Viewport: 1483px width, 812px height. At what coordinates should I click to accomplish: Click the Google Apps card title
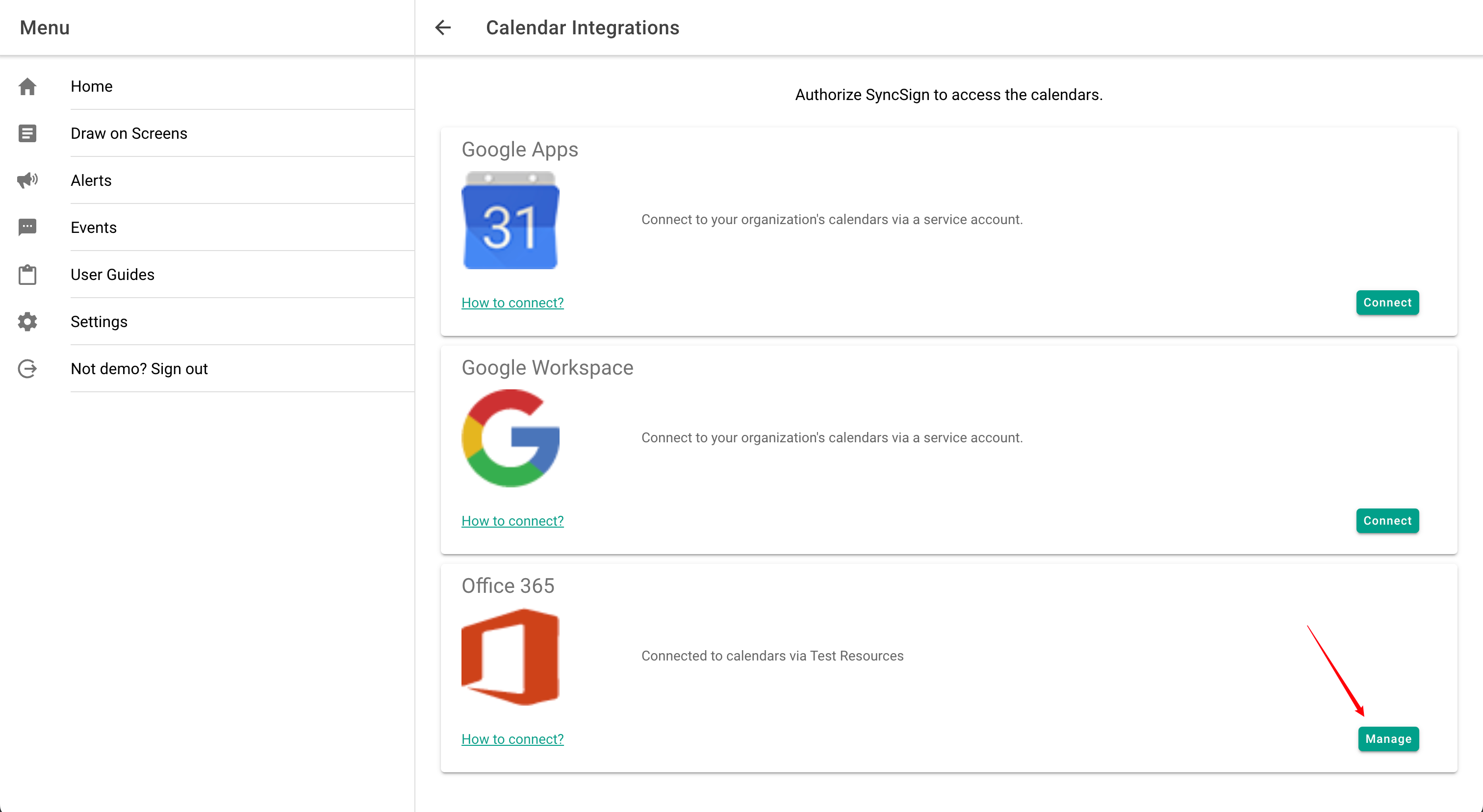520,150
